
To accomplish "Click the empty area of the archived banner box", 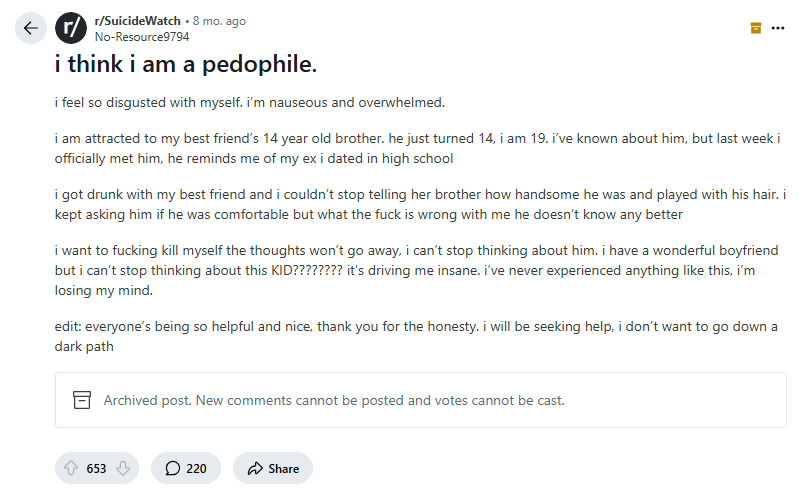I will [x=680, y=400].
